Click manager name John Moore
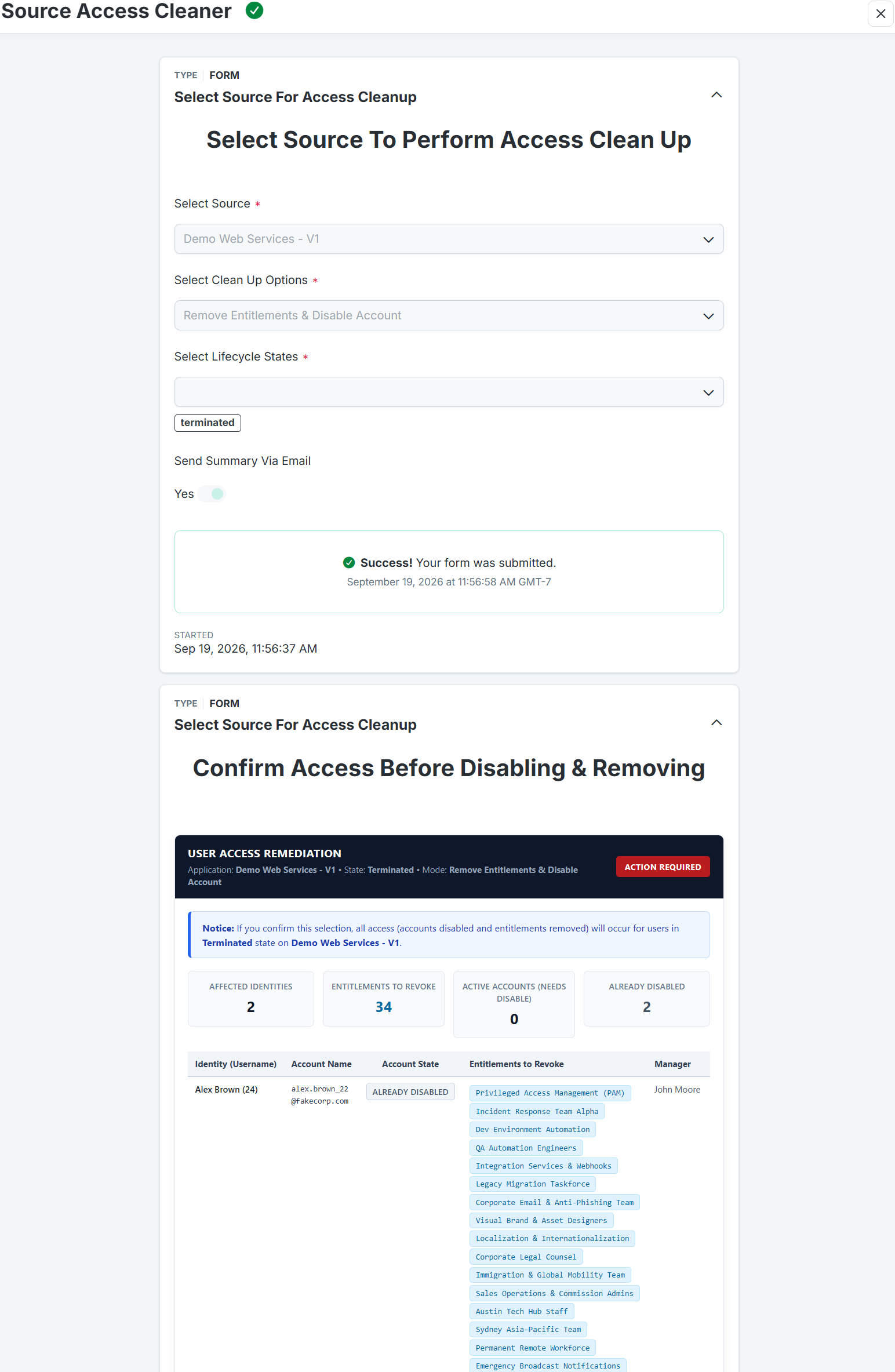 (x=677, y=1089)
